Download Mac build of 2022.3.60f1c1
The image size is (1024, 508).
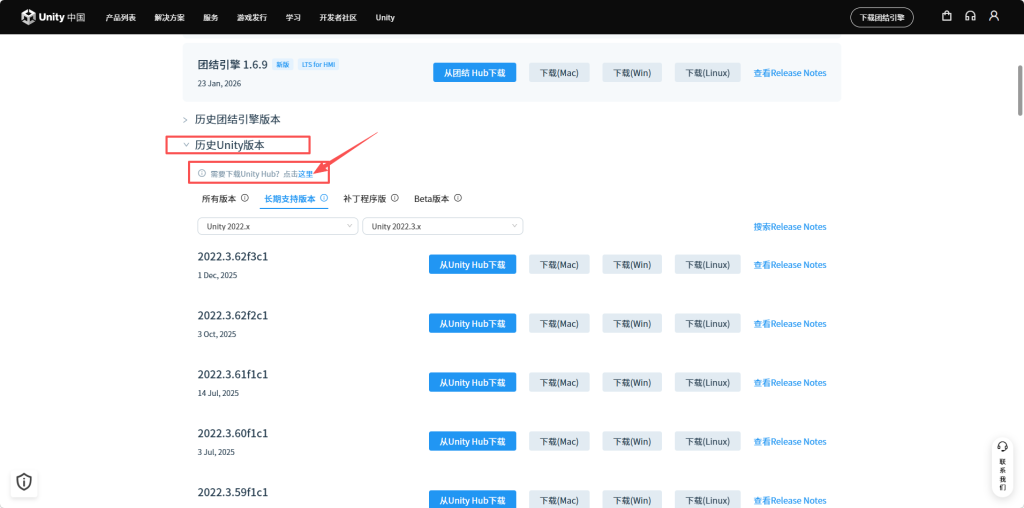(x=559, y=441)
